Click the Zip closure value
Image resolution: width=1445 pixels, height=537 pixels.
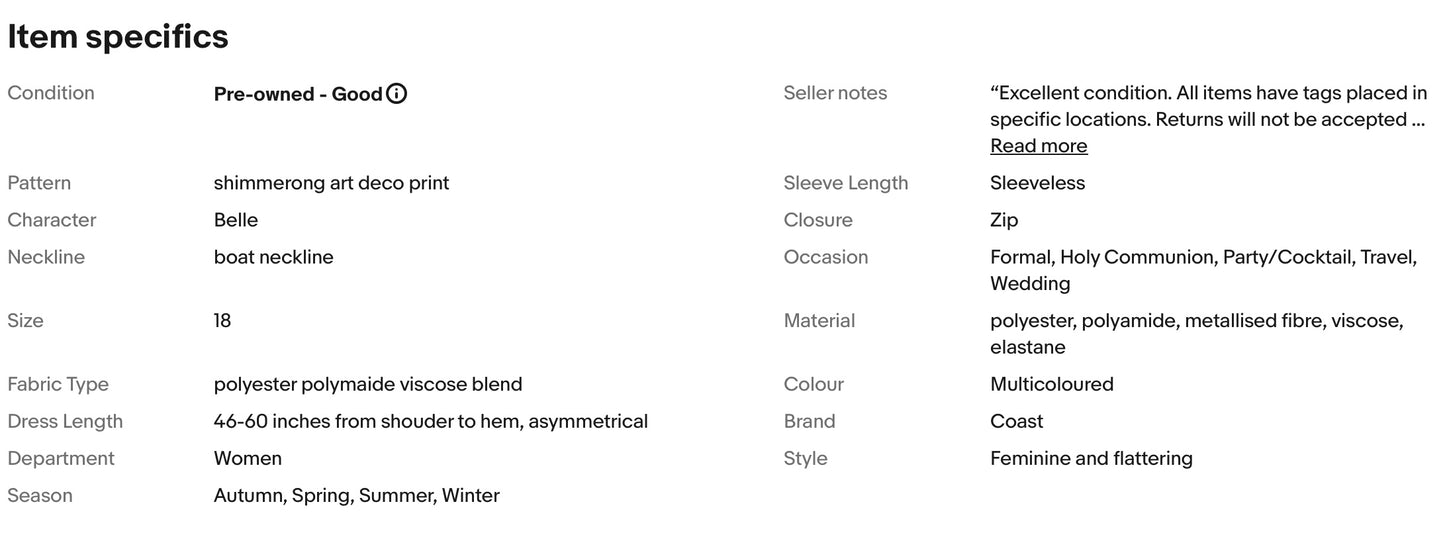pyautogui.click(x=1004, y=220)
